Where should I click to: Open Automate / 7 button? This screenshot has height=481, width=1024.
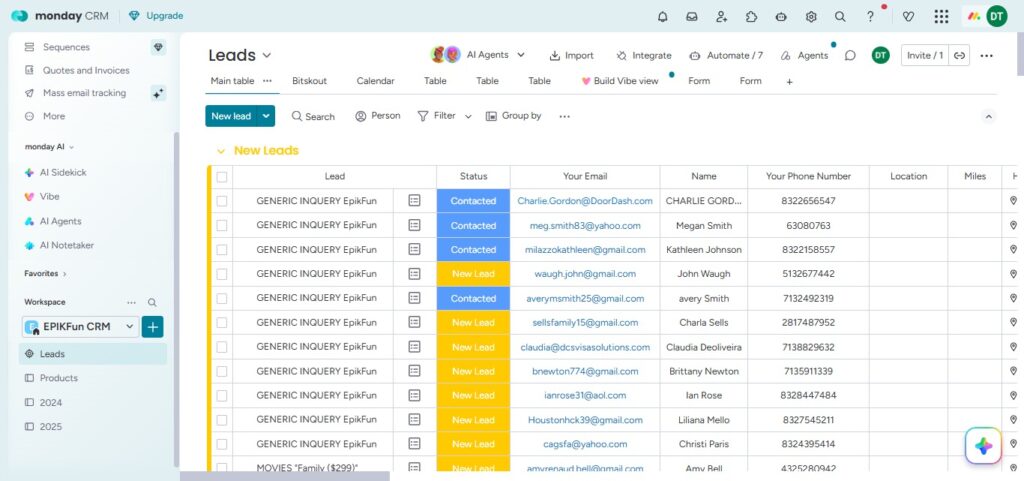726,55
